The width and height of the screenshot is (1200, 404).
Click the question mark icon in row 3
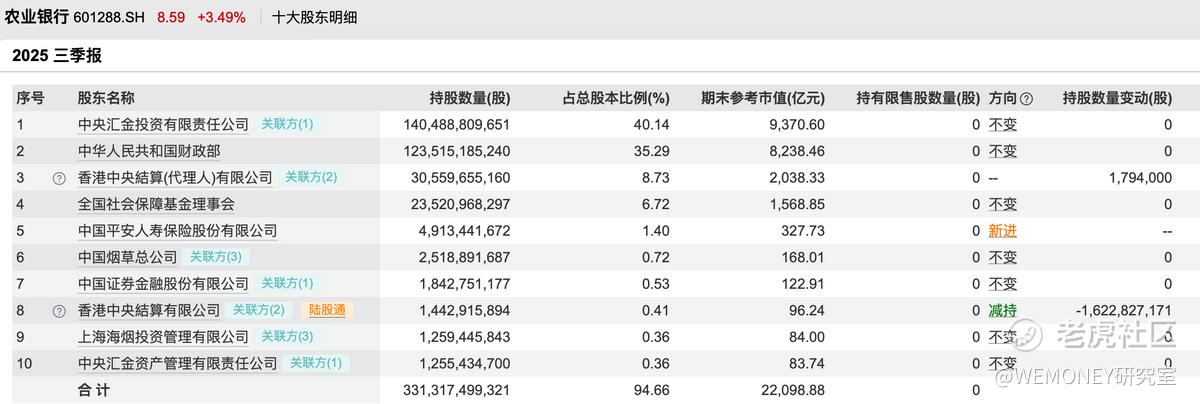coord(59,178)
